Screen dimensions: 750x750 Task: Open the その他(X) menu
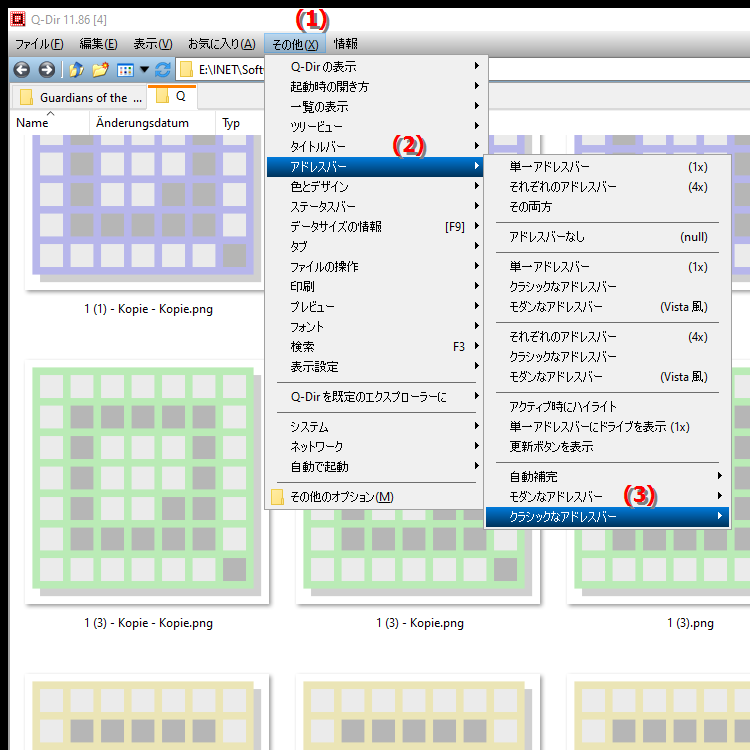click(295, 44)
